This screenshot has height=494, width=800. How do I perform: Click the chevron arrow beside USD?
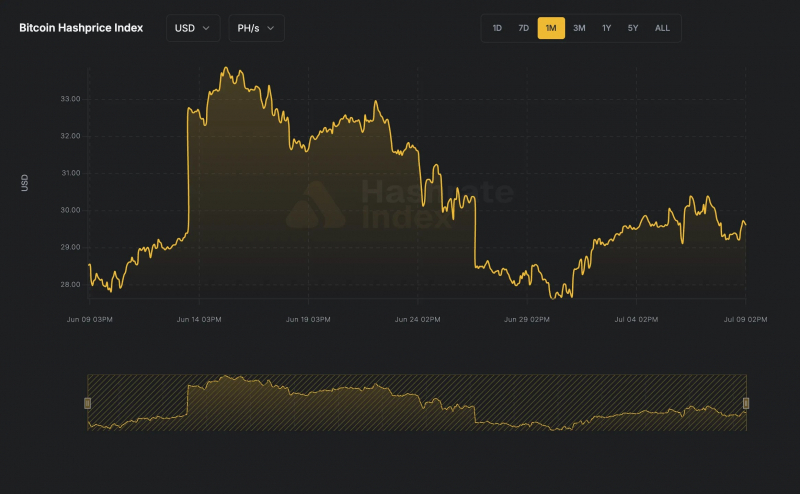coord(206,28)
